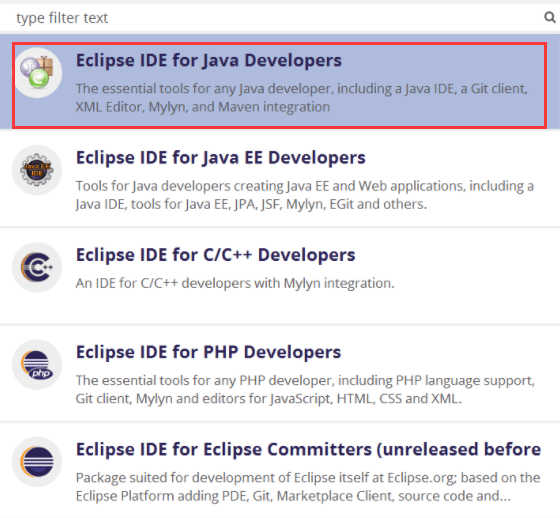This screenshot has height=518, width=560.
Task: Choose Eclipse IDE for C/C++ Developers
Action: [215, 255]
